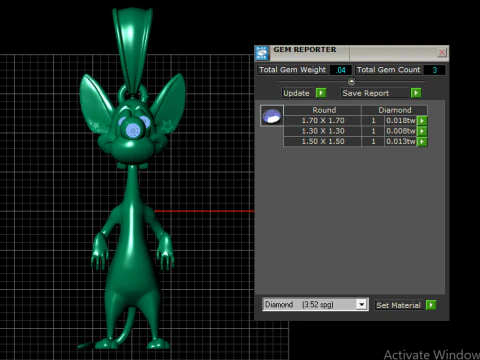Click the Round column header
This screenshot has width=480, height=360.
click(x=323, y=110)
